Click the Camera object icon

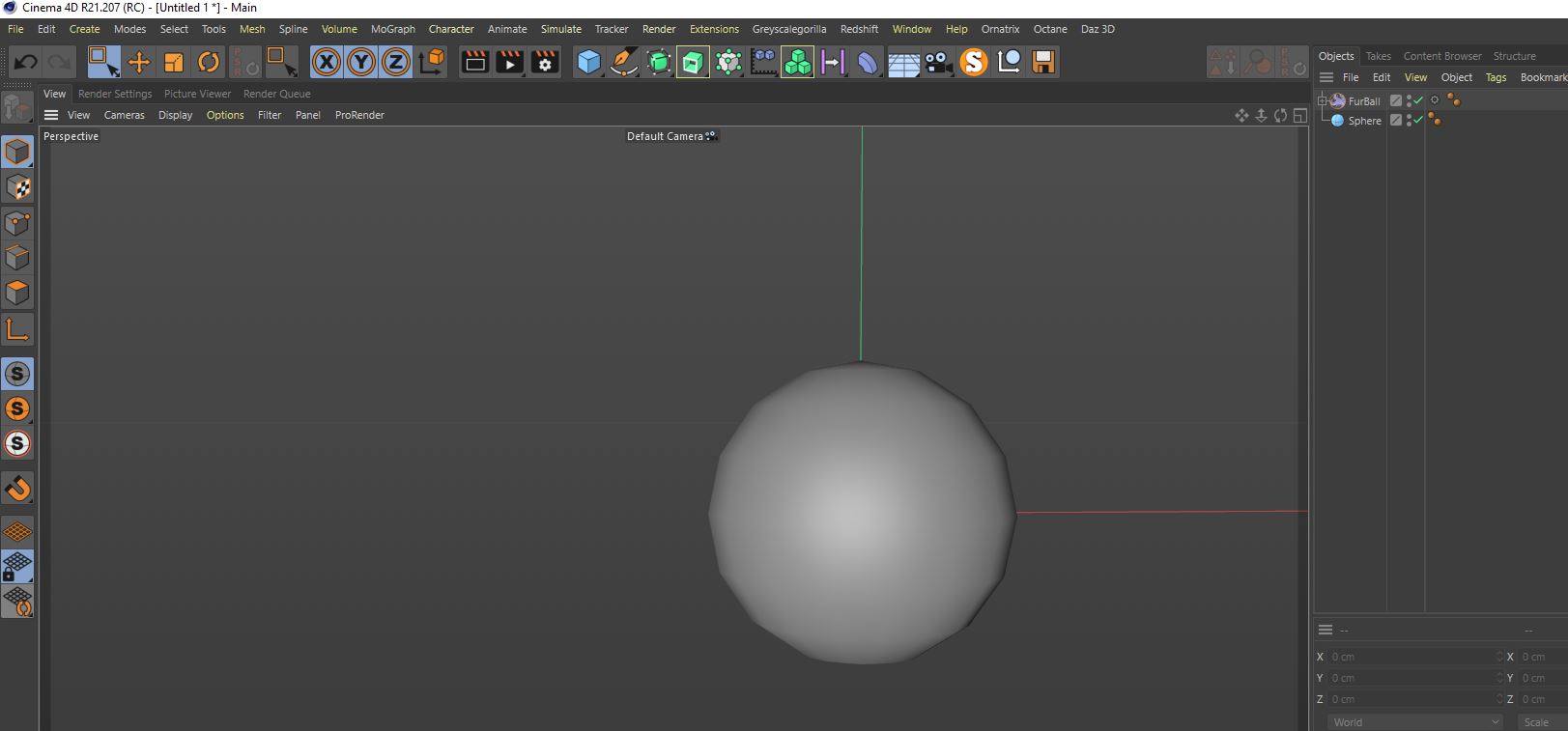[x=938, y=63]
